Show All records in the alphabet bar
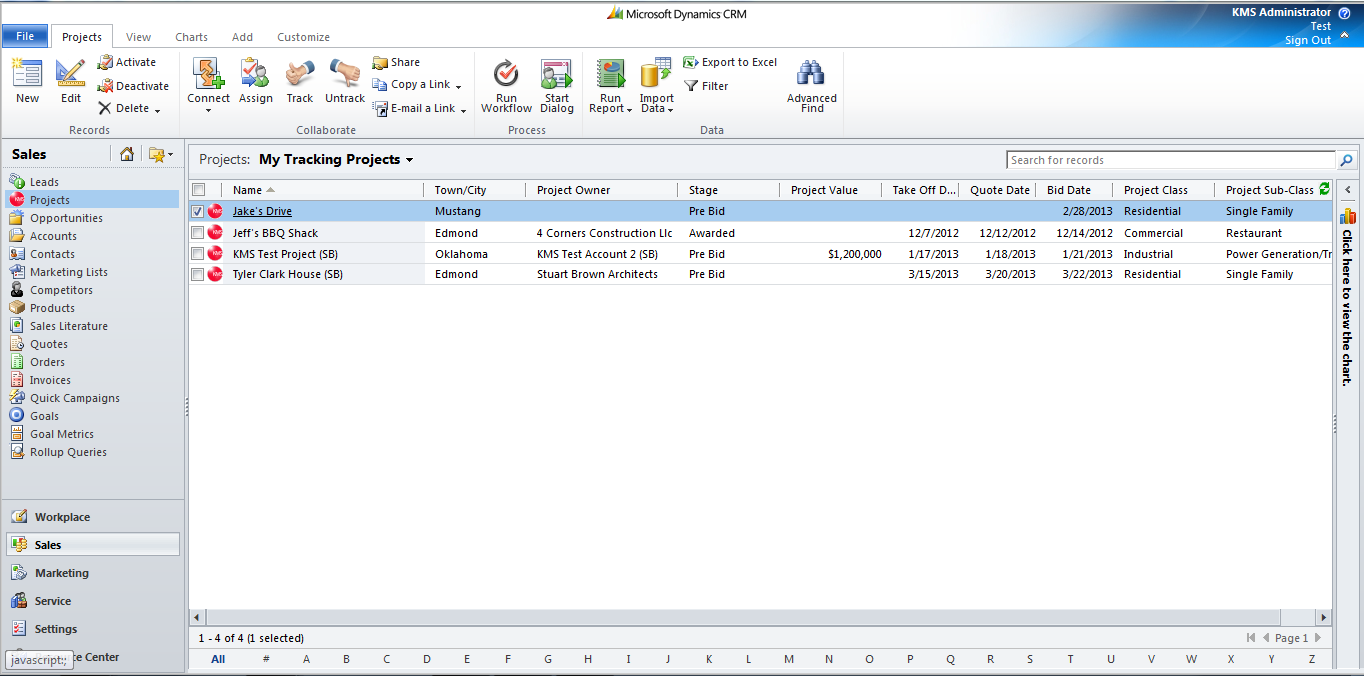The height and width of the screenshot is (676, 1364). pos(218,659)
